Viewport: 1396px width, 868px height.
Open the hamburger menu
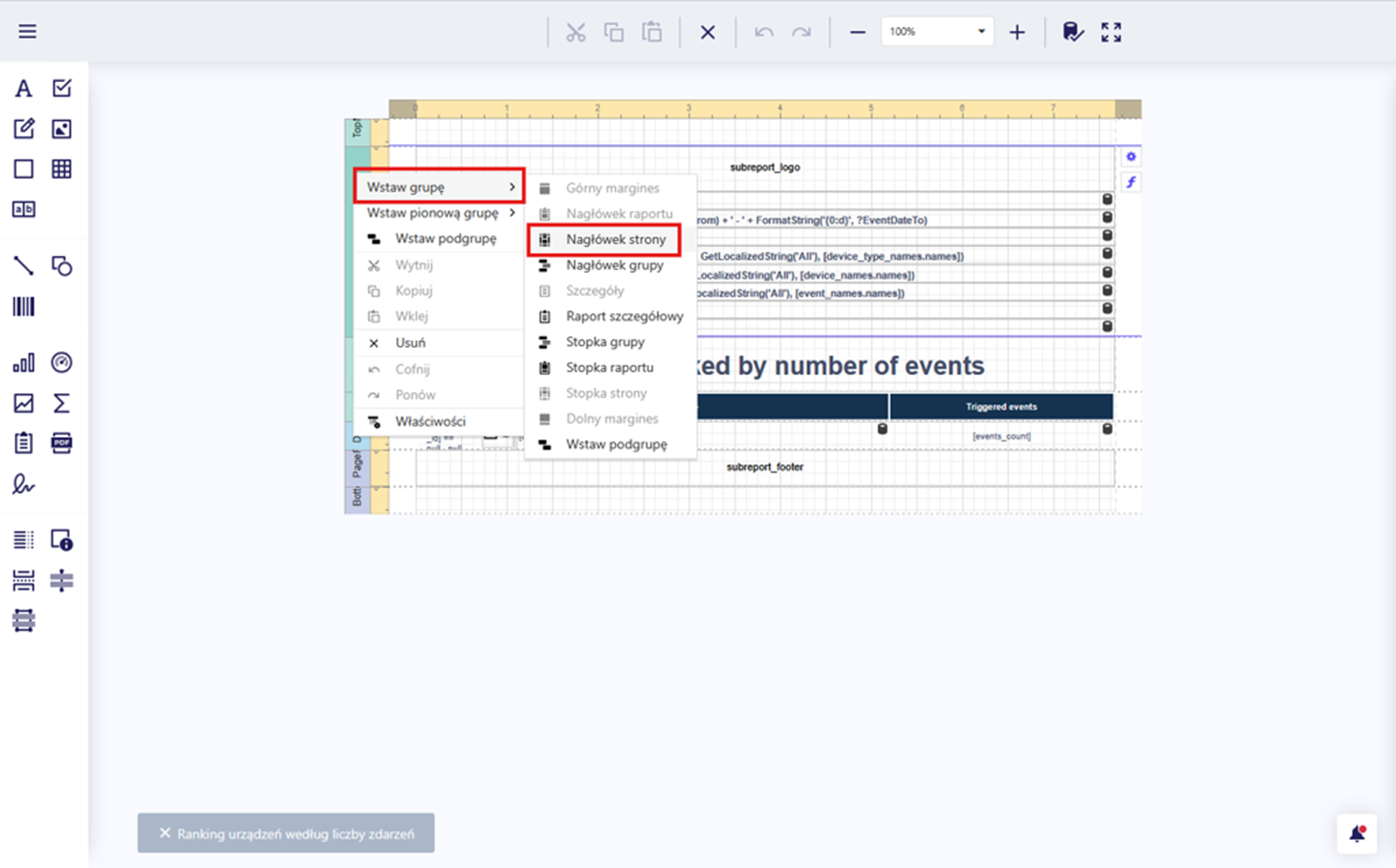coord(27,31)
